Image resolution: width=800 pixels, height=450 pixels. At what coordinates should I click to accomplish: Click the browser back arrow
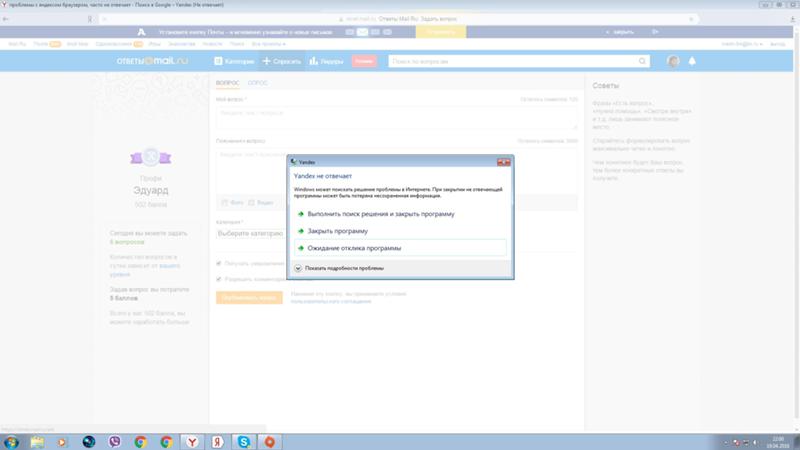click(6, 19)
